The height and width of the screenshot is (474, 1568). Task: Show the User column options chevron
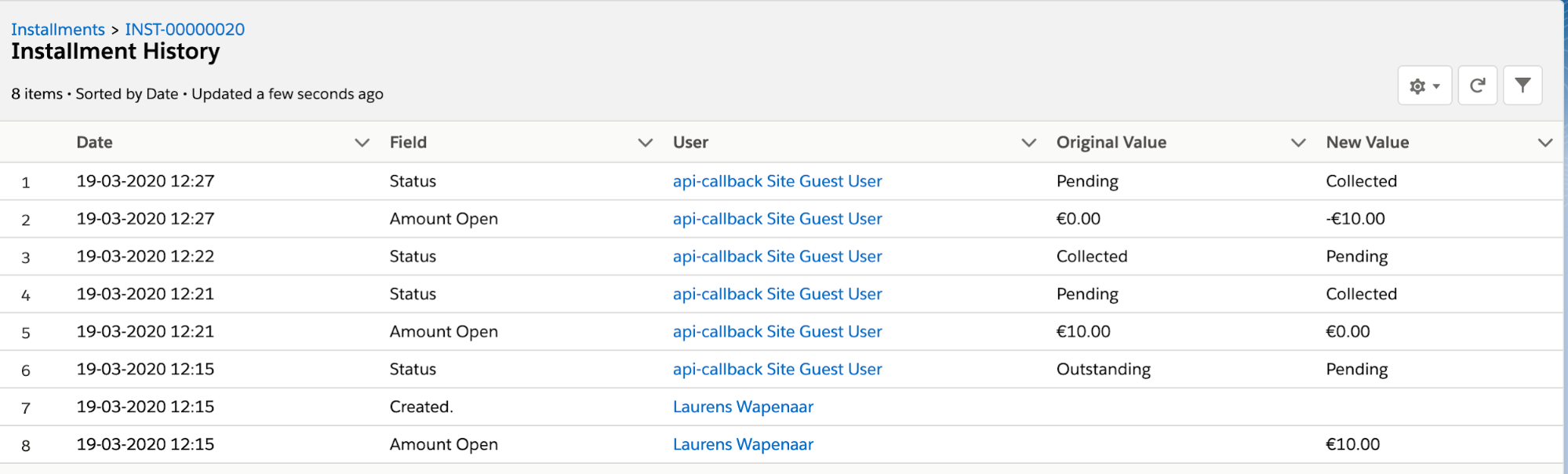point(1028,143)
